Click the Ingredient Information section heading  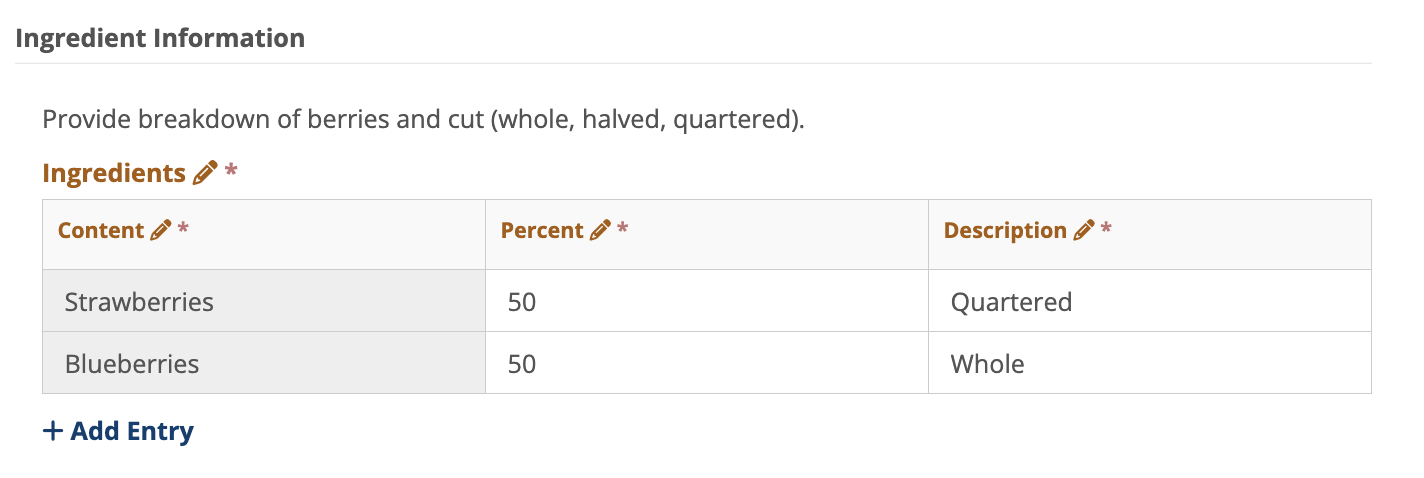pos(160,39)
